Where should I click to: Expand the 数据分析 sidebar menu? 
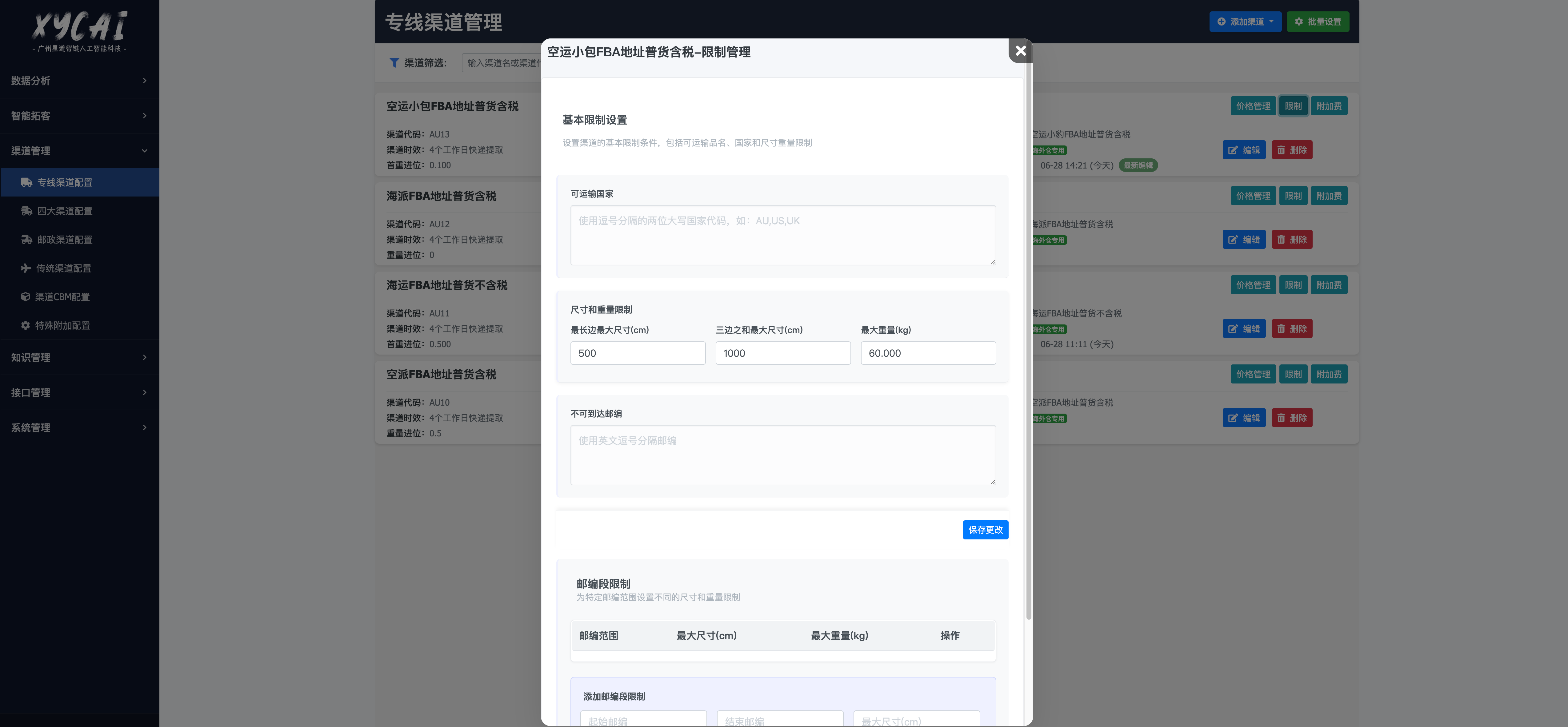79,80
